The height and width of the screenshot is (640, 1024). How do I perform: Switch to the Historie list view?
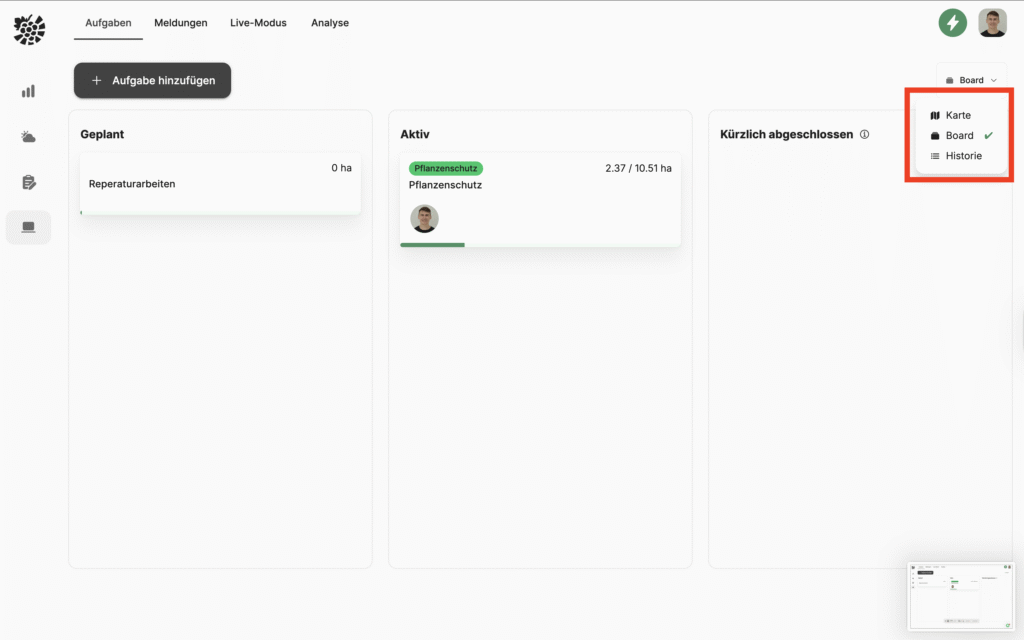pyautogui.click(x=962, y=156)
